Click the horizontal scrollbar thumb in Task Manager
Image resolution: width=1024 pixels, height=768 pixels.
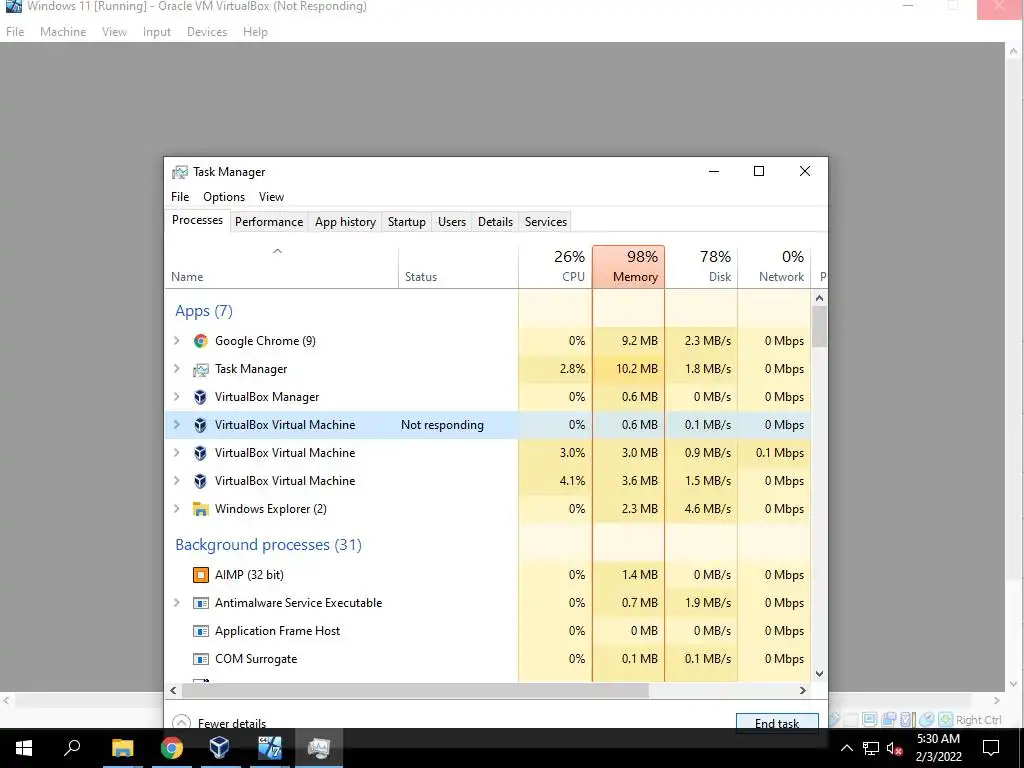(415, 690)
